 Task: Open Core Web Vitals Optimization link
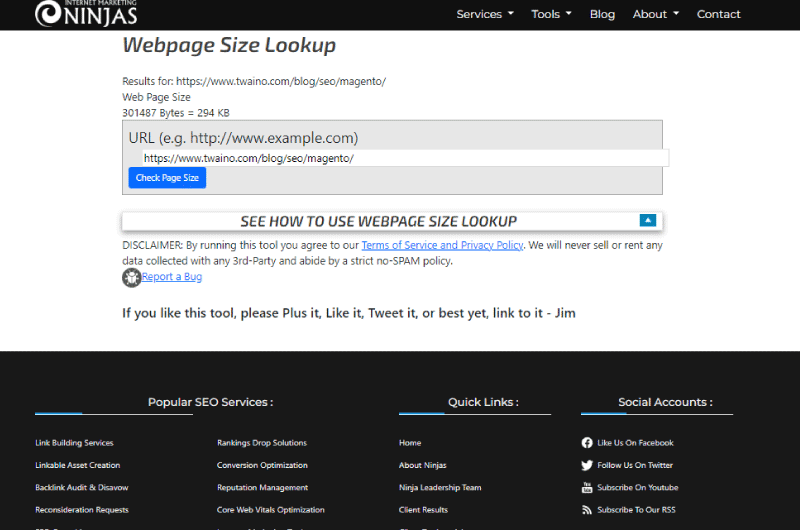tap(270, 510)
